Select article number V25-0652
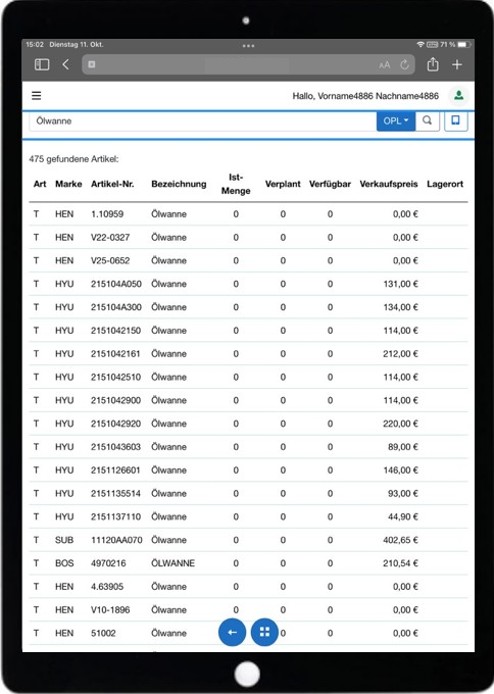Screen dimensions: 494x694 (x=110, y=261)
